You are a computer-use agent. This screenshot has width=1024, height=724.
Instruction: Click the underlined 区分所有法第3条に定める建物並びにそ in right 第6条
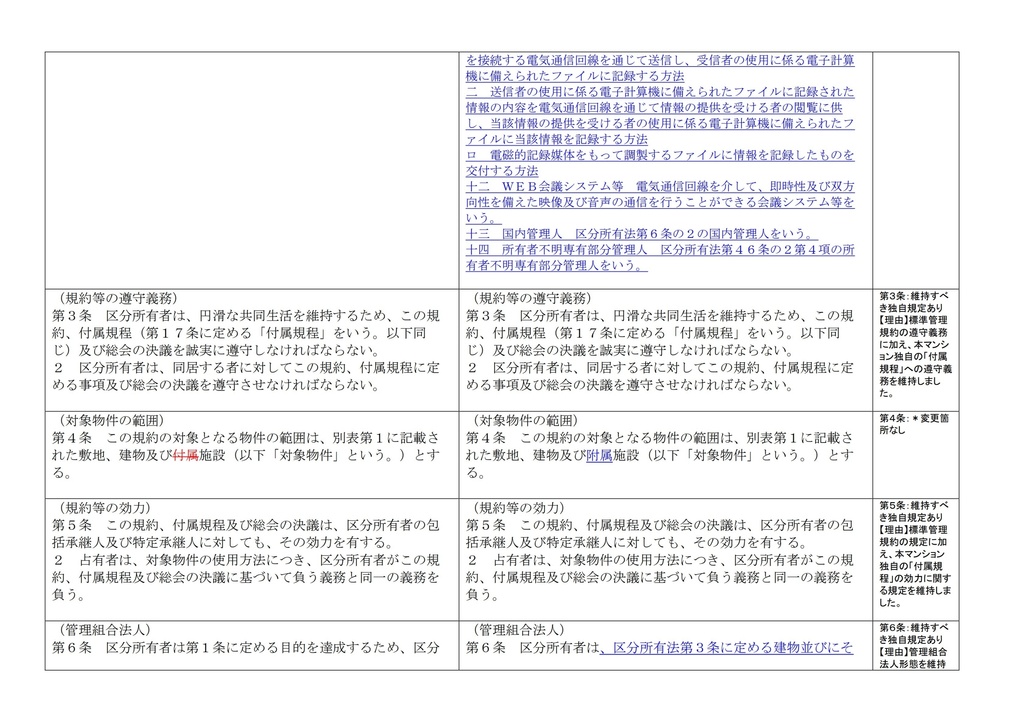pyautogui.click(x=726, y=648)
